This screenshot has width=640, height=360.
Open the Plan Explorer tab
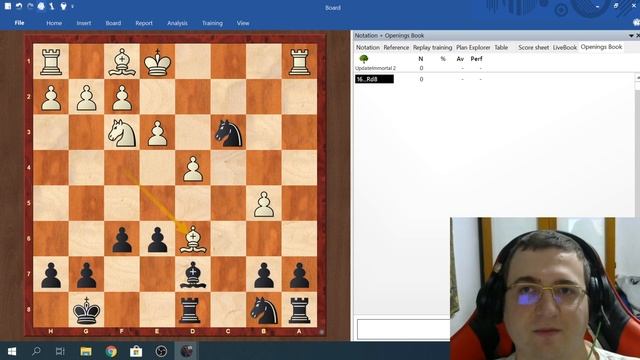pos(473,47)
